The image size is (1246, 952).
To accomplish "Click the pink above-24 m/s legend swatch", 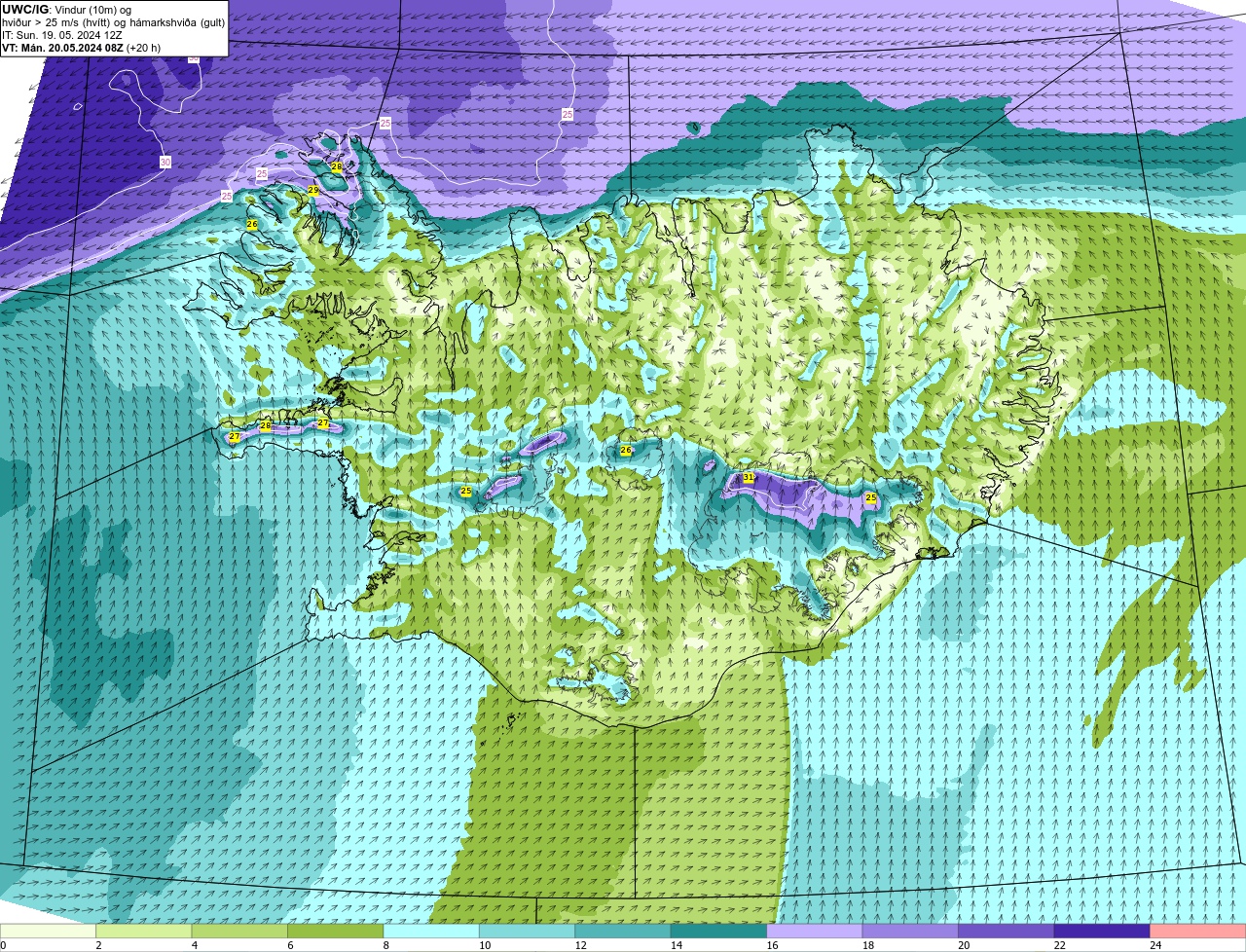I will coord(1198,931).
